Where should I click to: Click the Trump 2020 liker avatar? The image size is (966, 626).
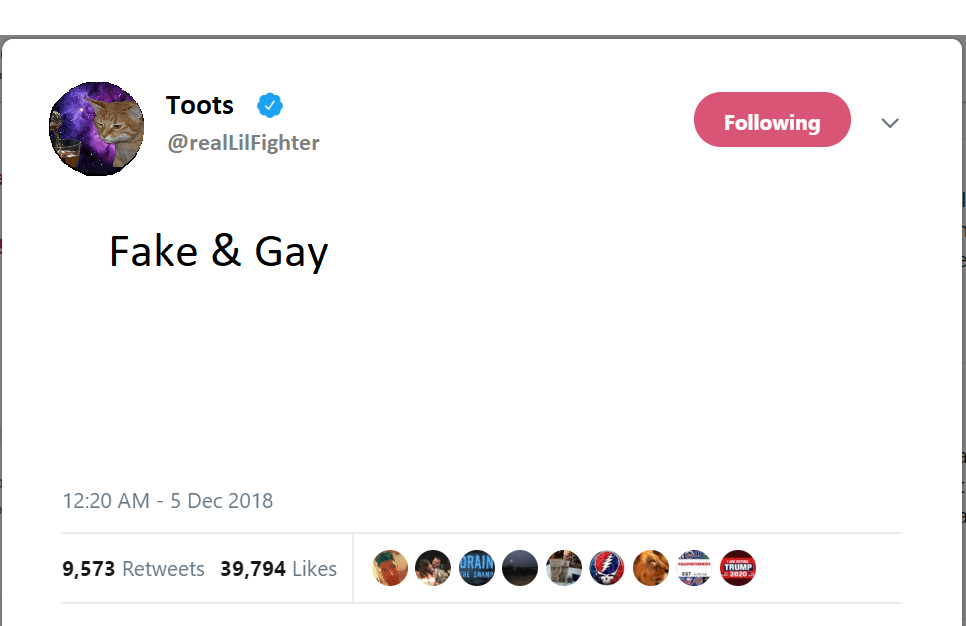coord(738,568)
